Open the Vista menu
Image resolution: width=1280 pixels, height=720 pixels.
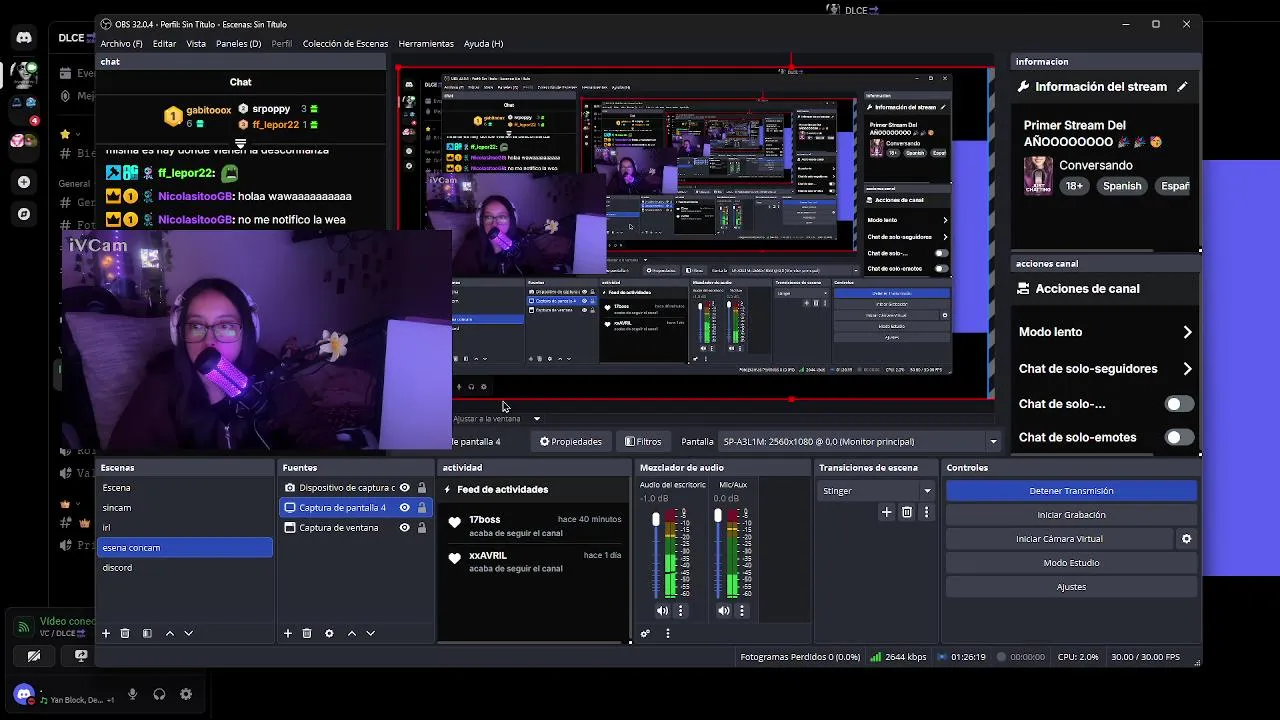[x=196, y=44]
